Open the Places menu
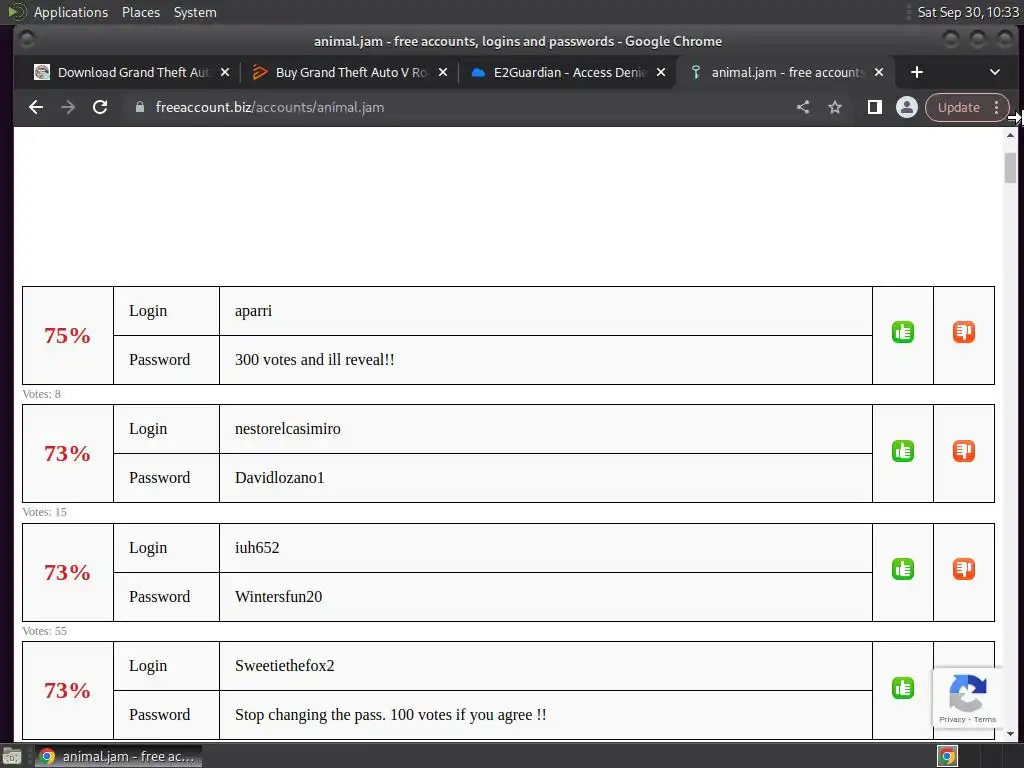Image resolution: width=1024 pixels, height=768 pixels. (141, 12)
